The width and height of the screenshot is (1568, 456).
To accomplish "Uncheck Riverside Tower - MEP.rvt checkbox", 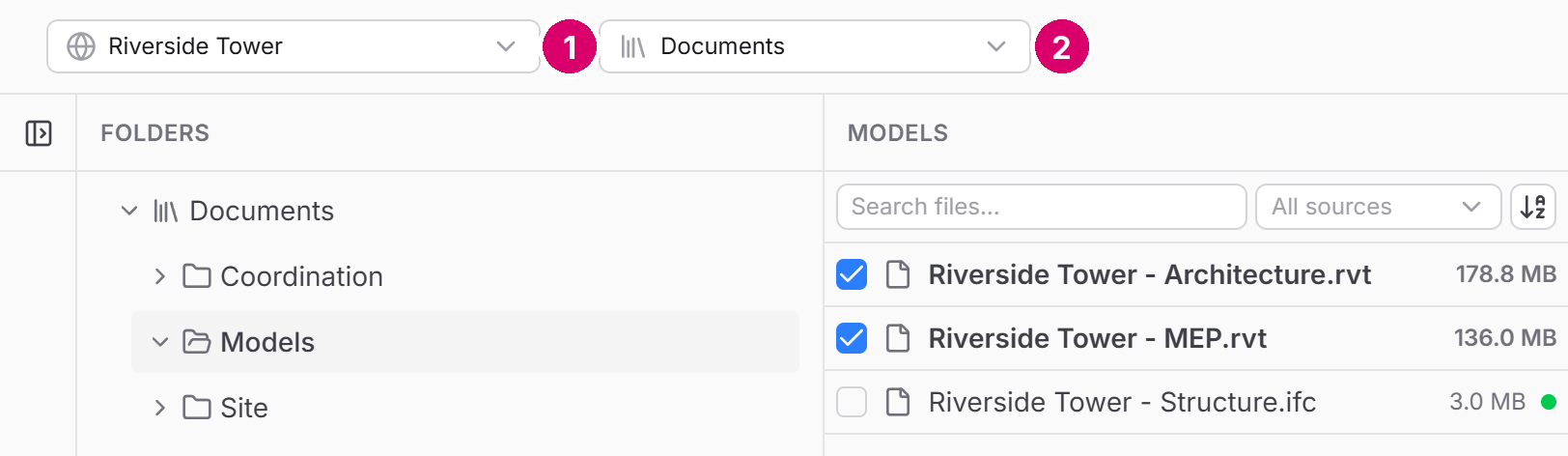I will point(852,338).
